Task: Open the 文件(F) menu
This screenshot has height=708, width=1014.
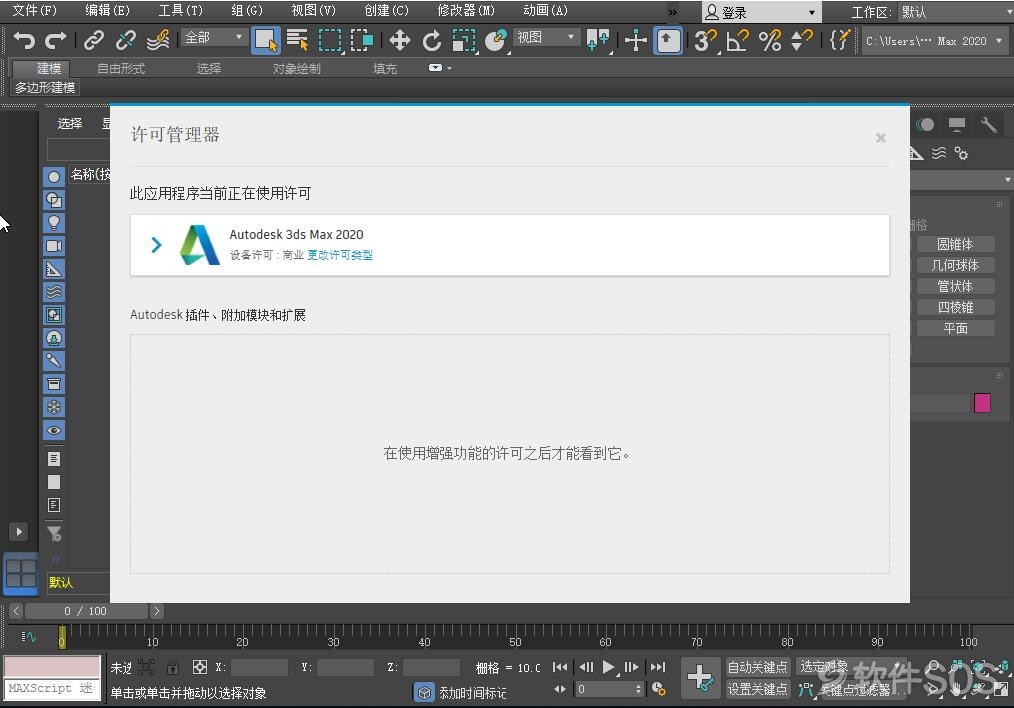Action: click(35, 10)
